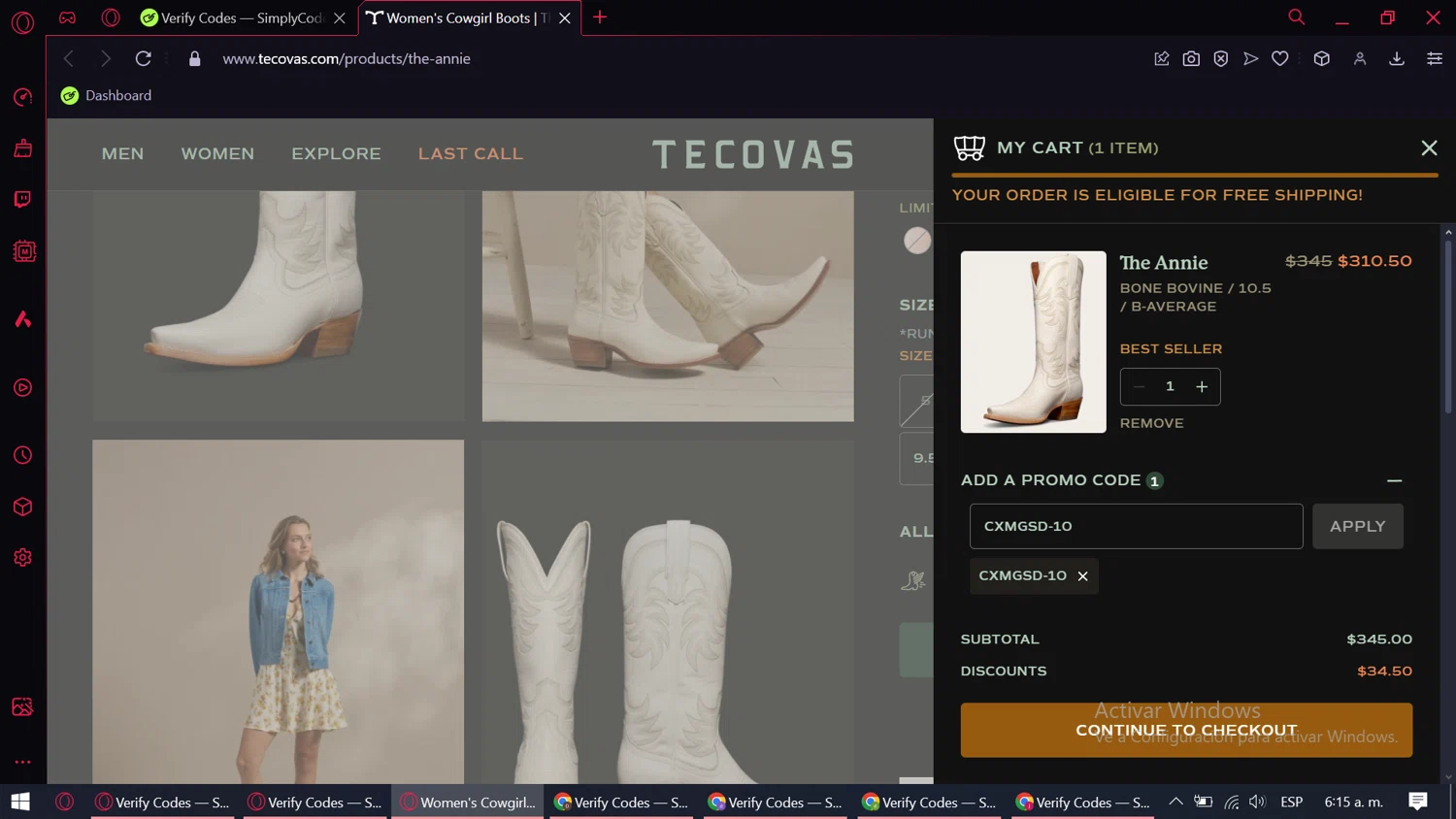Open the extensions cube icon
The image size is (1456, 819).
1321,58
